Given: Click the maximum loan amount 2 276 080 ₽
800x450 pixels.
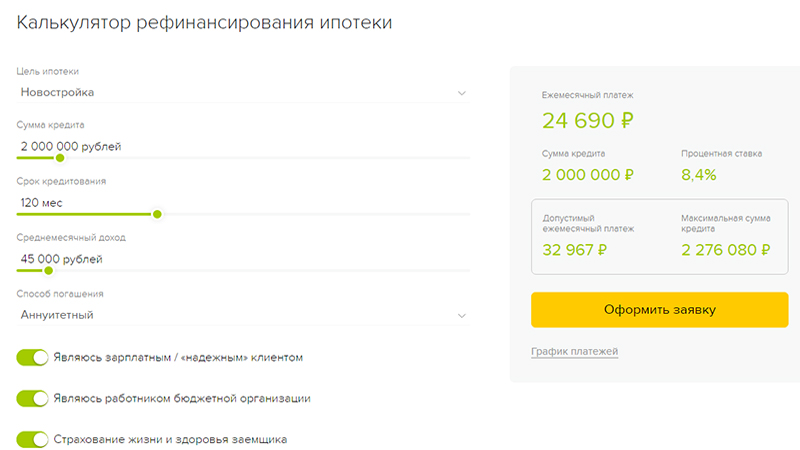Looking at the screenshot, I should [726, 250].
